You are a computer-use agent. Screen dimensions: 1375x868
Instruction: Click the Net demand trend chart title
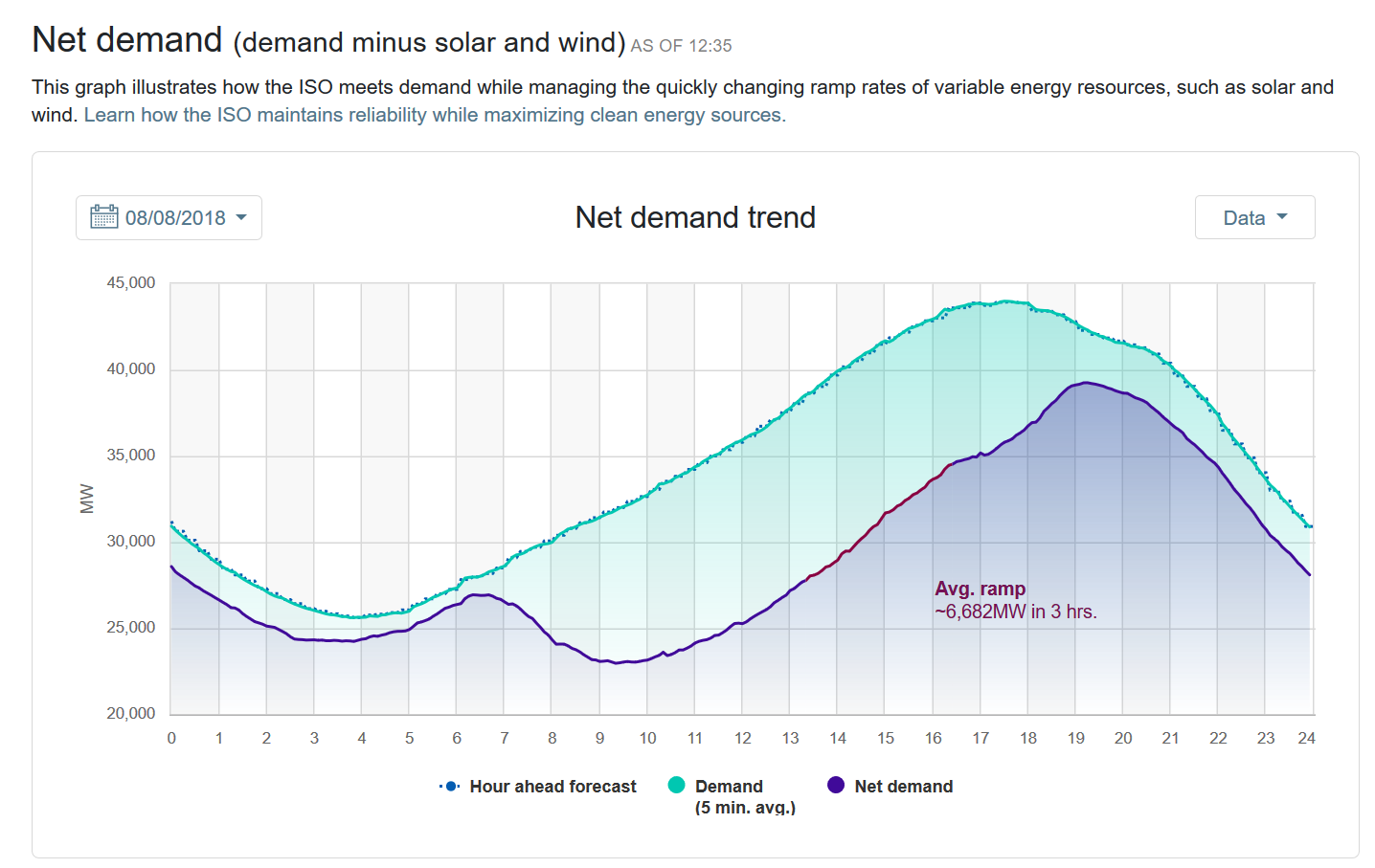tap(695, 218)
